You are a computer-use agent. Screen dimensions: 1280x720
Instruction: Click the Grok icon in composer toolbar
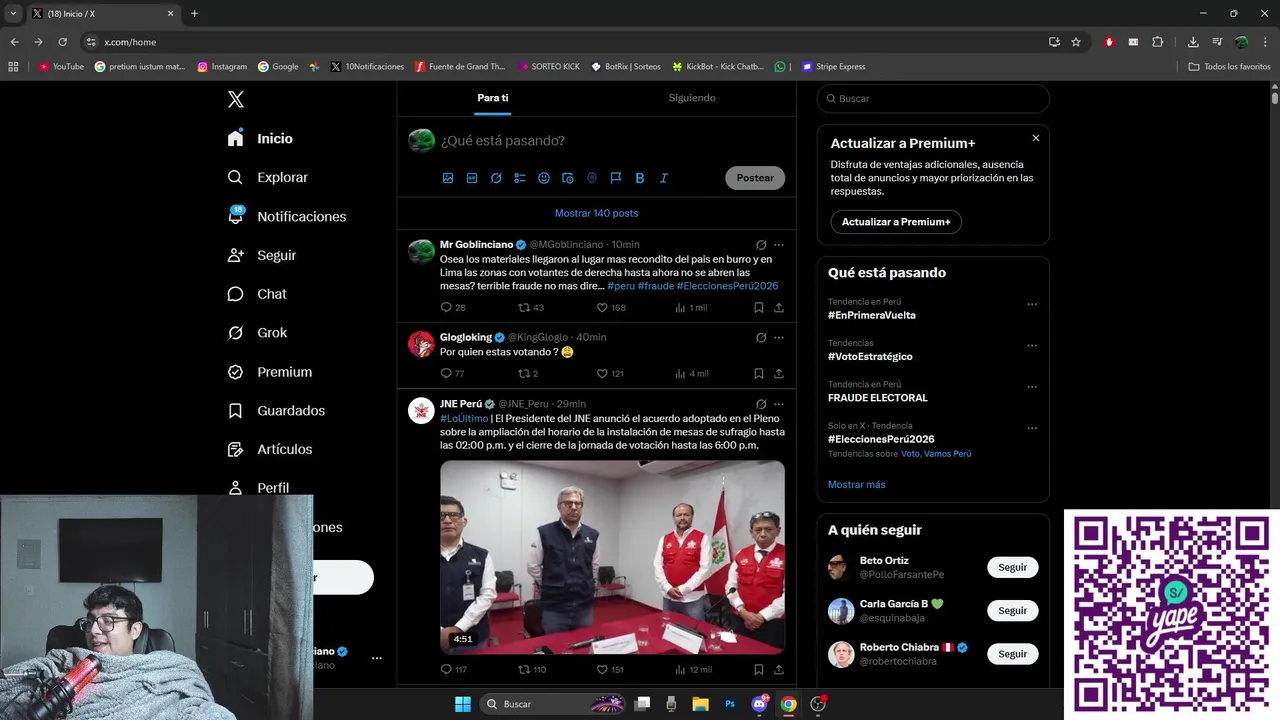coord(496,178)
